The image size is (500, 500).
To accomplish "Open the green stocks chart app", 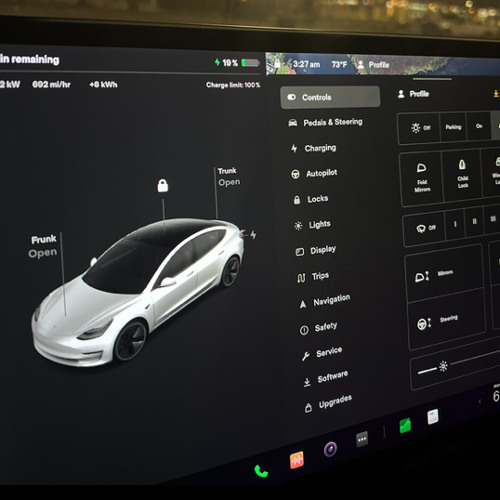I will (x=405, y=426).
